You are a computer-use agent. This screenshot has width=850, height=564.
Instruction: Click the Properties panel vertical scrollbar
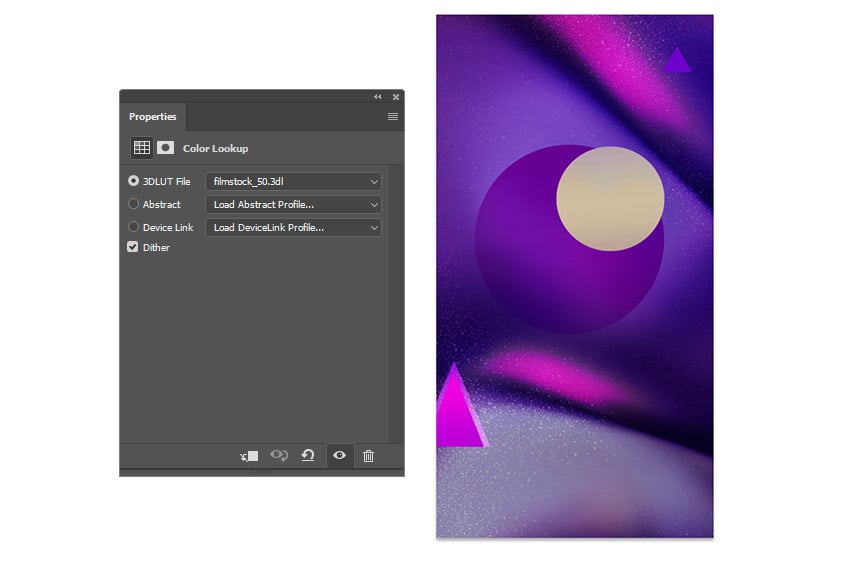click(395, 304)
